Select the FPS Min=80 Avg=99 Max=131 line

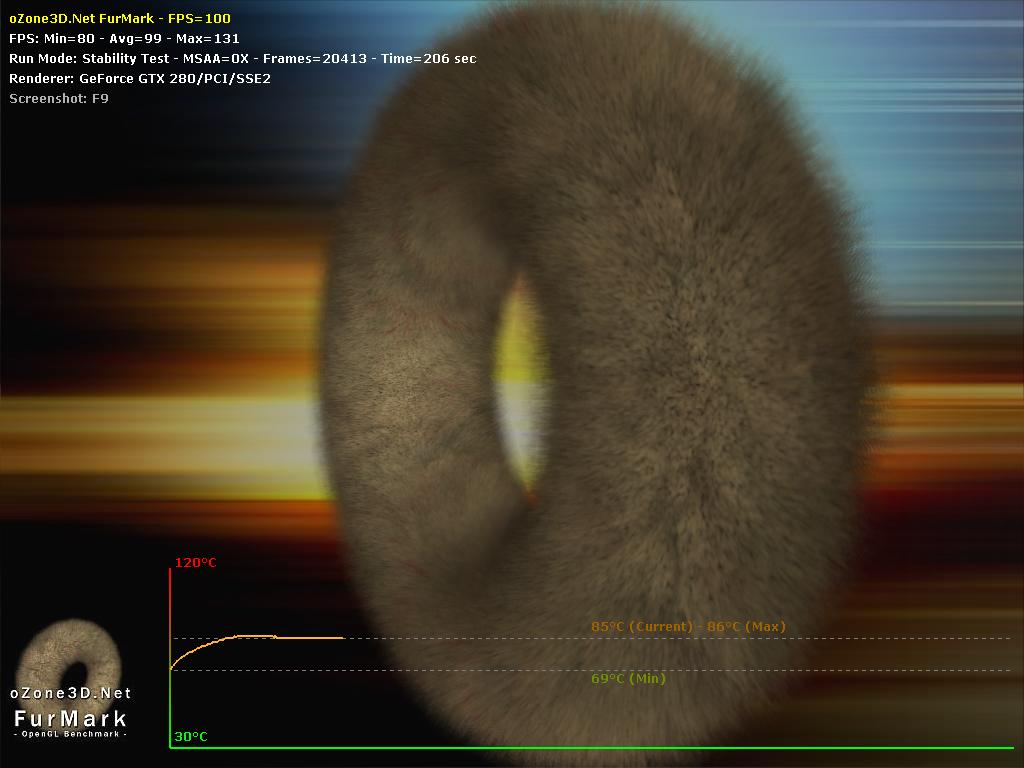pos(124,39)
